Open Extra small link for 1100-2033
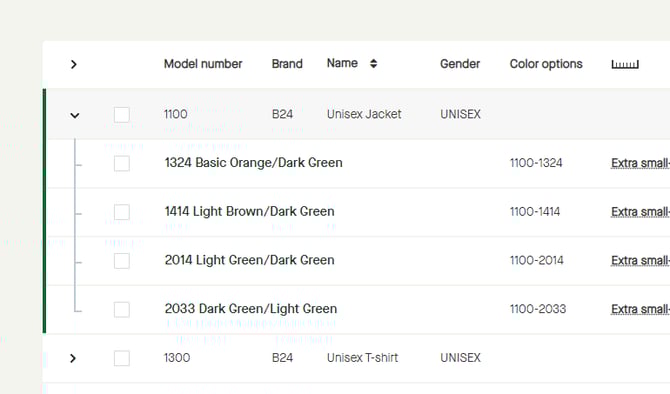This screenshot has width=670, height=394. (640, 309)
